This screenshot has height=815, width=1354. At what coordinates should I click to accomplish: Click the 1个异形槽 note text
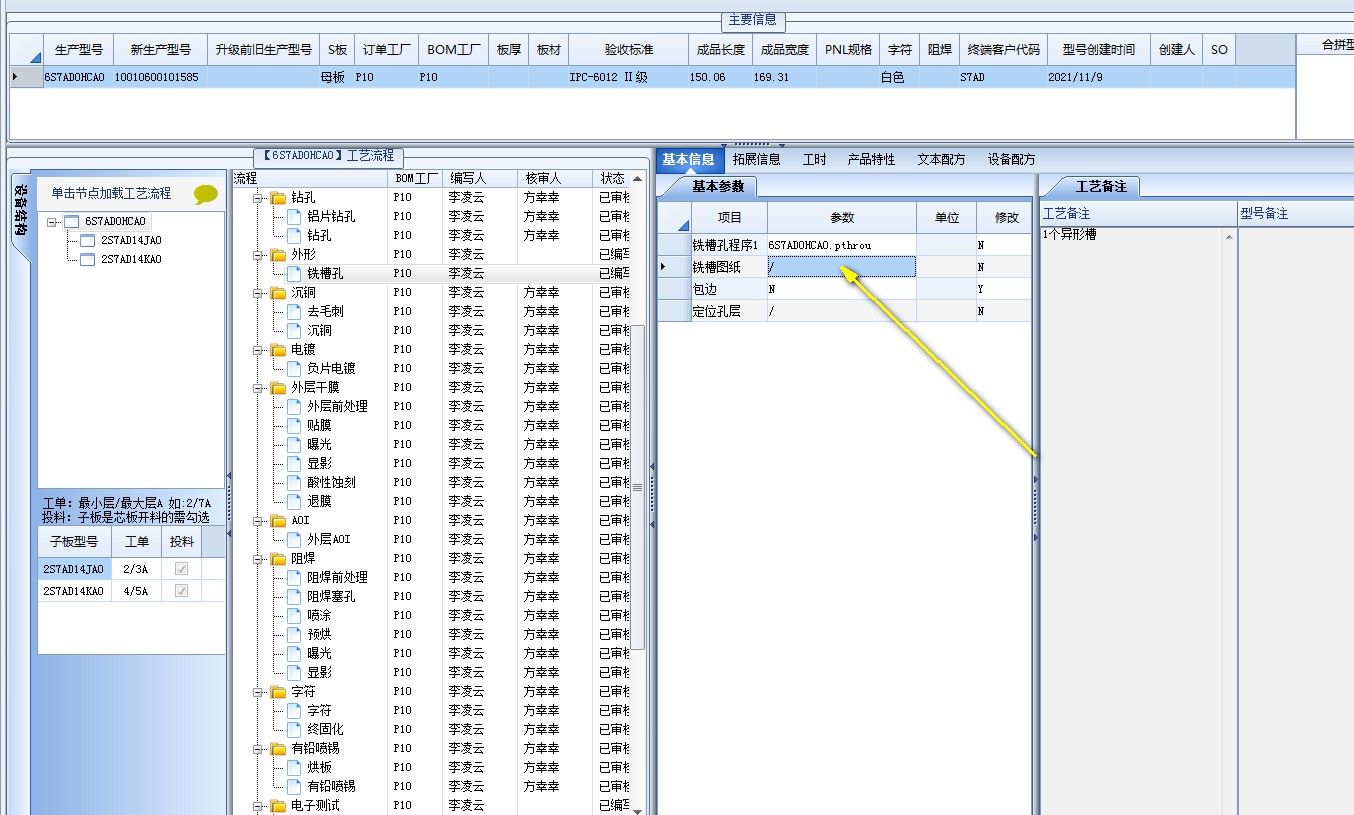1069,235
